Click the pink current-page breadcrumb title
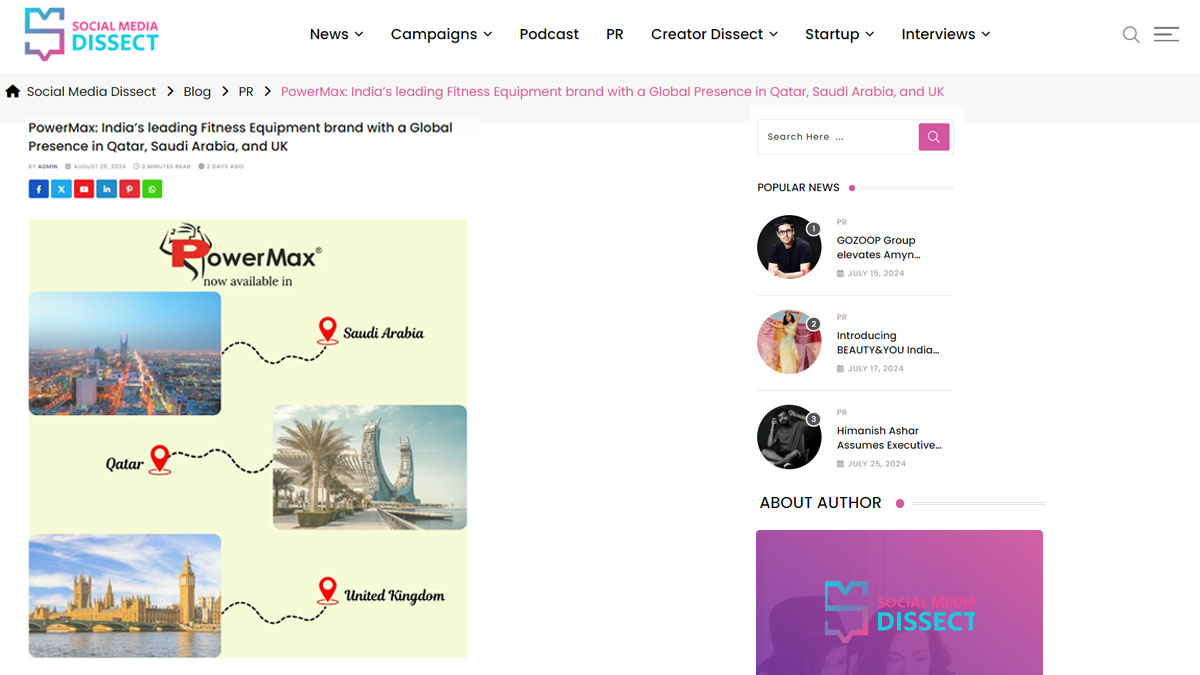Image resolution: width=1200 pixels, height=675 pixels. [x=612, y=91]
